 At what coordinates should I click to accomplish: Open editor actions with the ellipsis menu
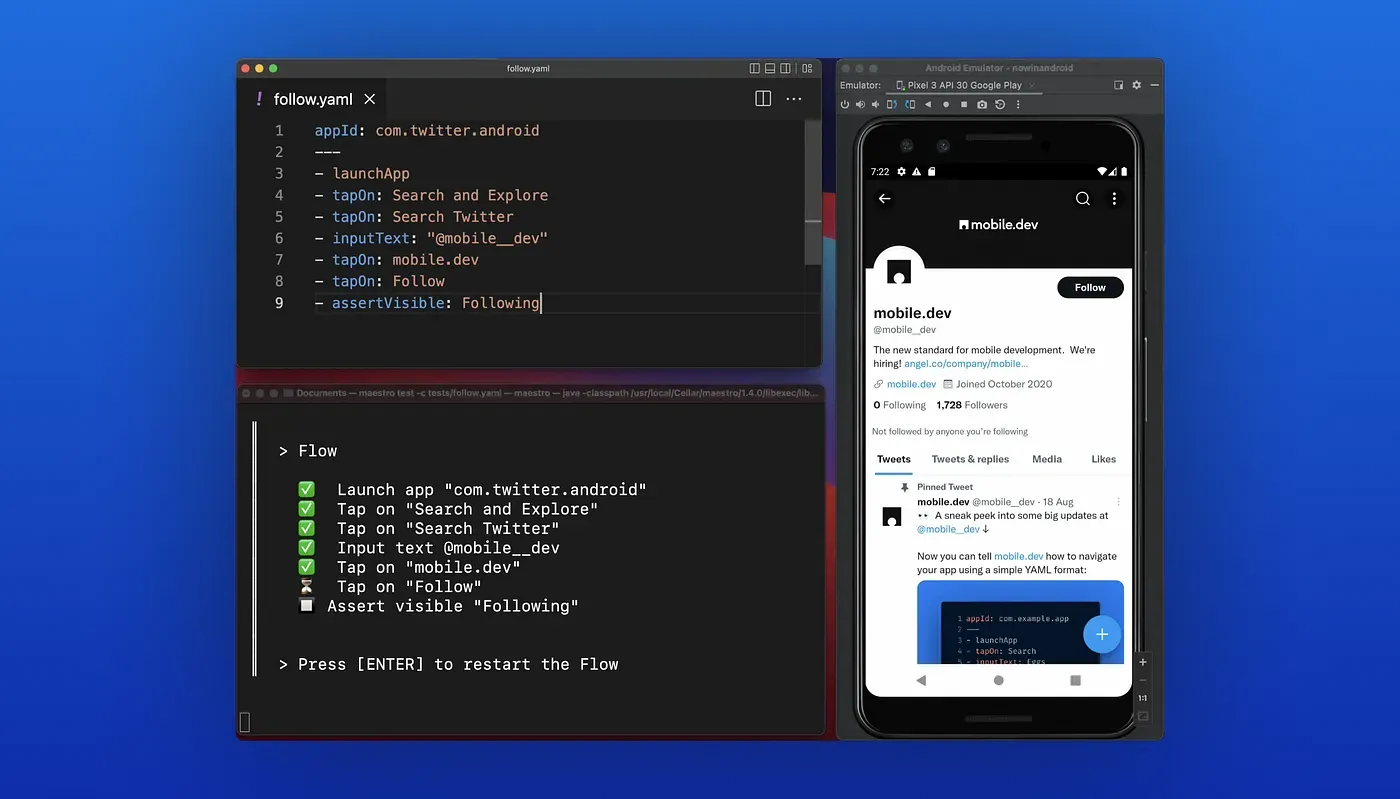[794, 99]
